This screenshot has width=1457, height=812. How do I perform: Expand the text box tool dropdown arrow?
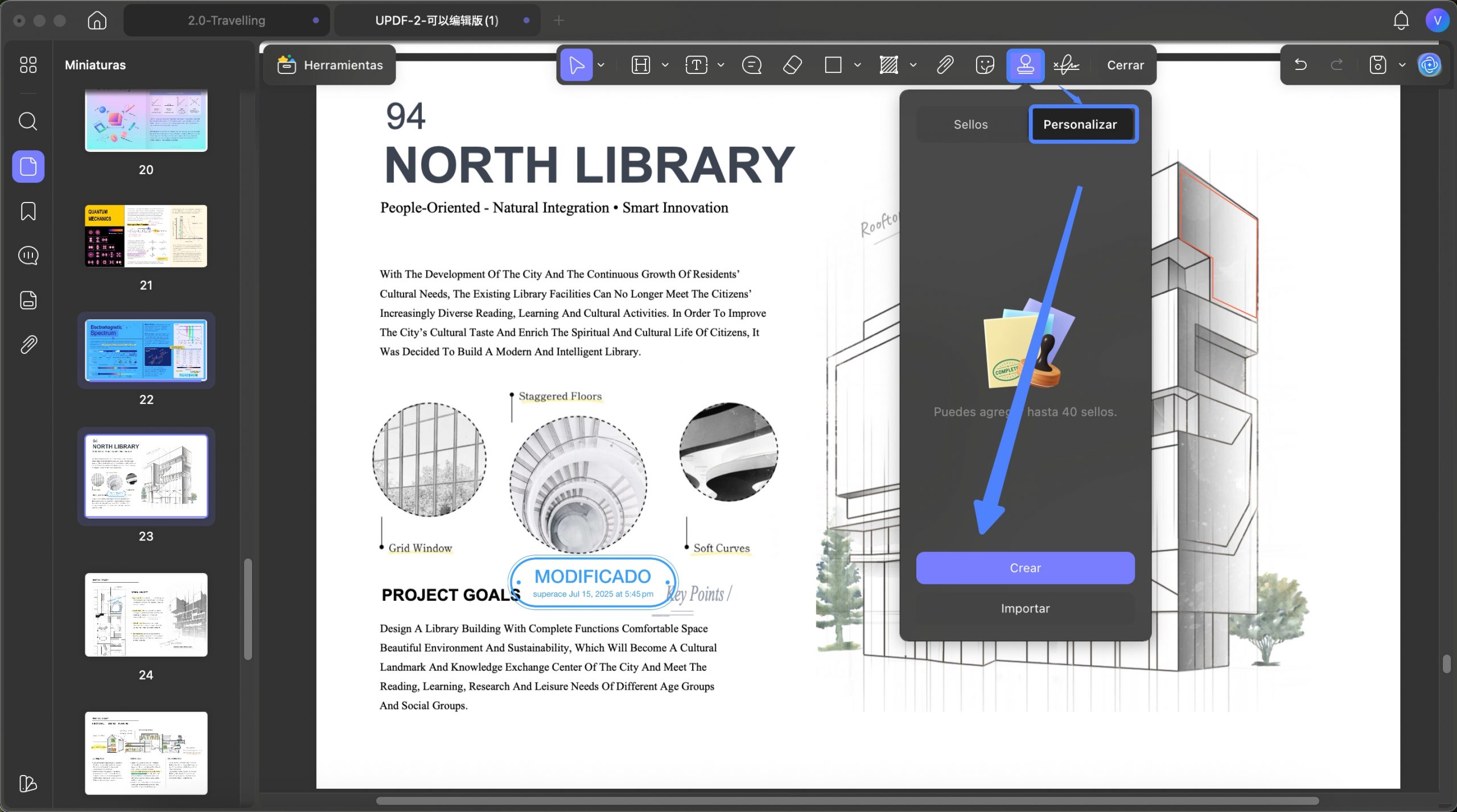(x=721, y=65)
